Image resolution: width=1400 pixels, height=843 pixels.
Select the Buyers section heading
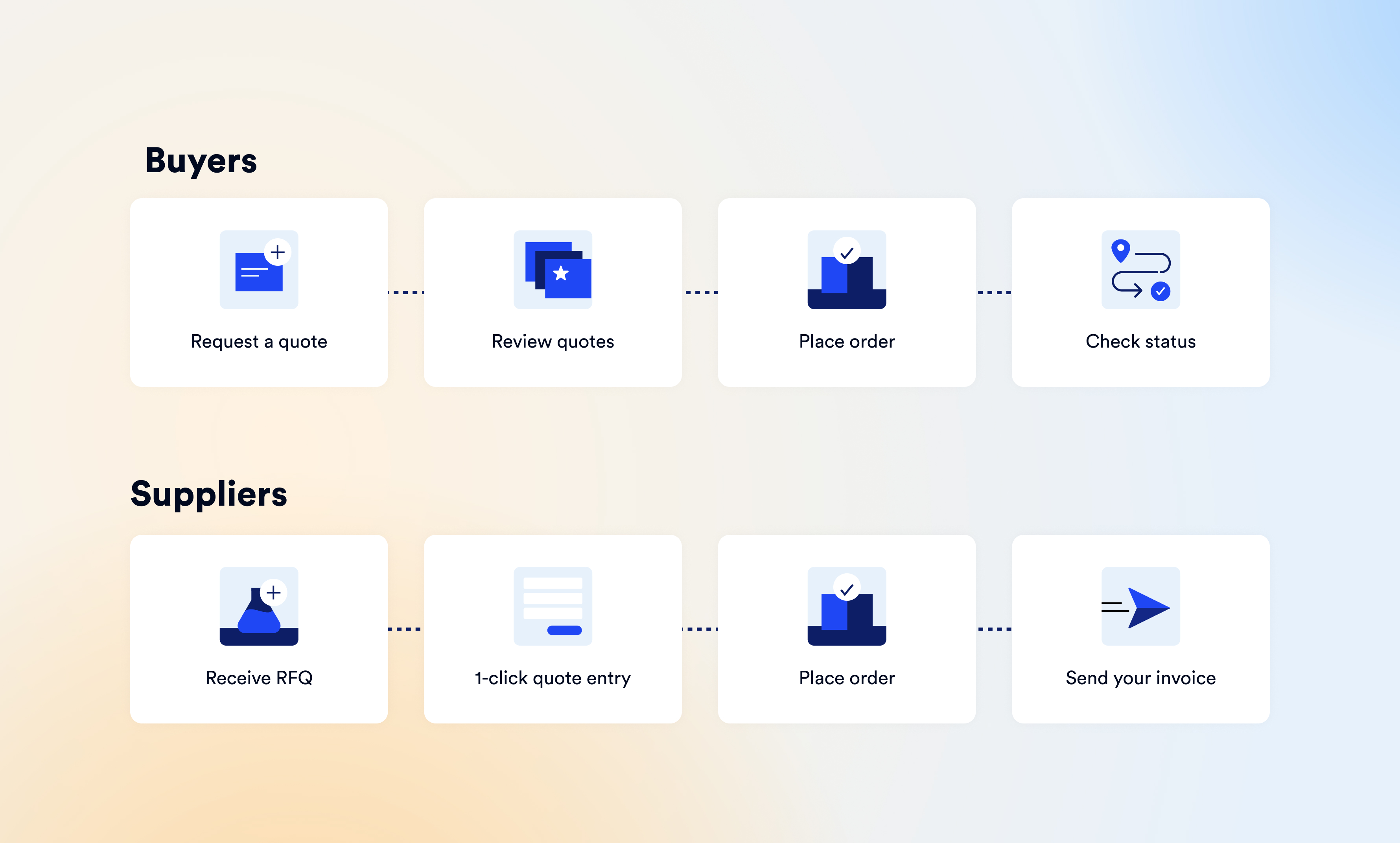click(201, 161)
